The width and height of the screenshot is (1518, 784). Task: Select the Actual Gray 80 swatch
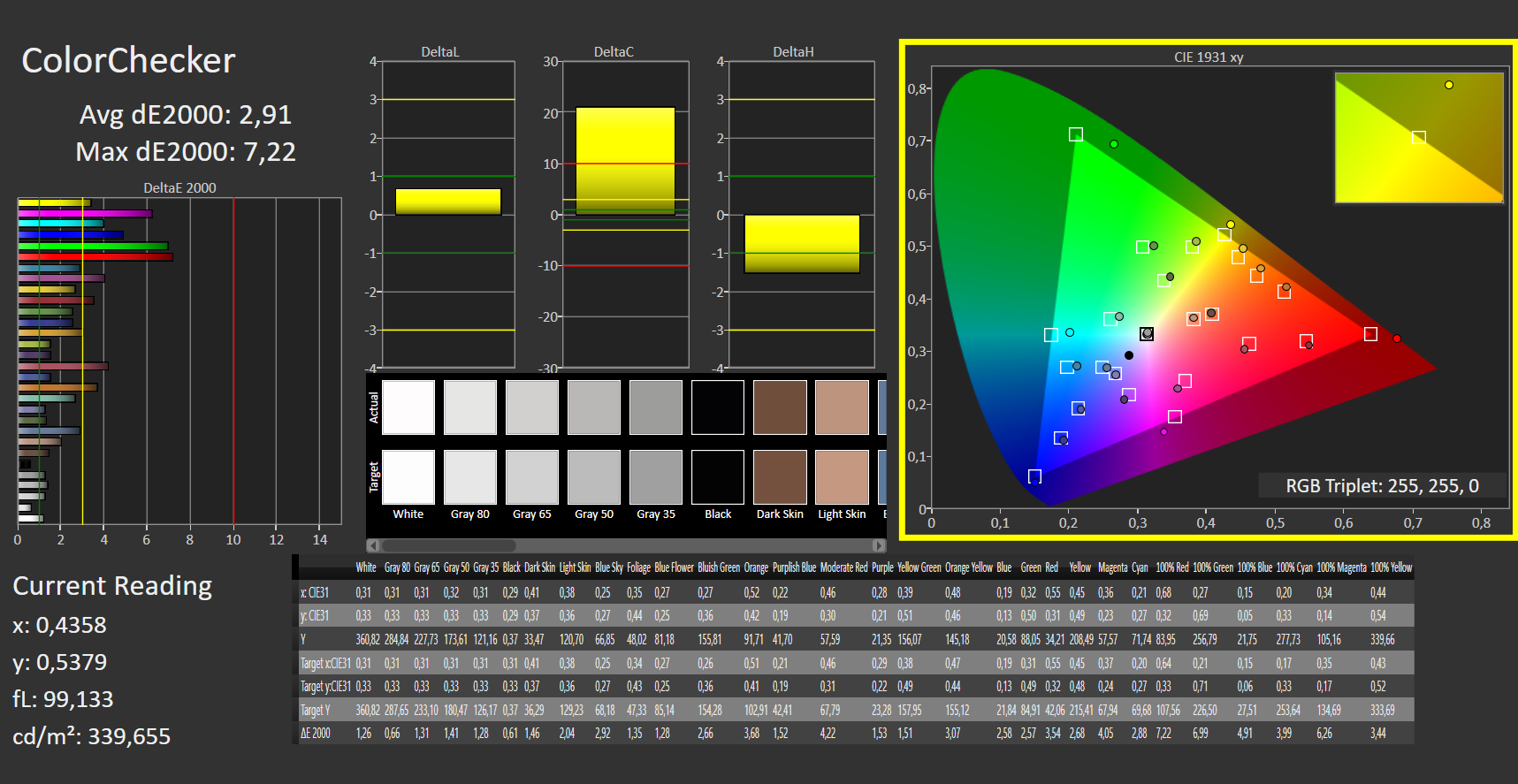pos(470,407)
